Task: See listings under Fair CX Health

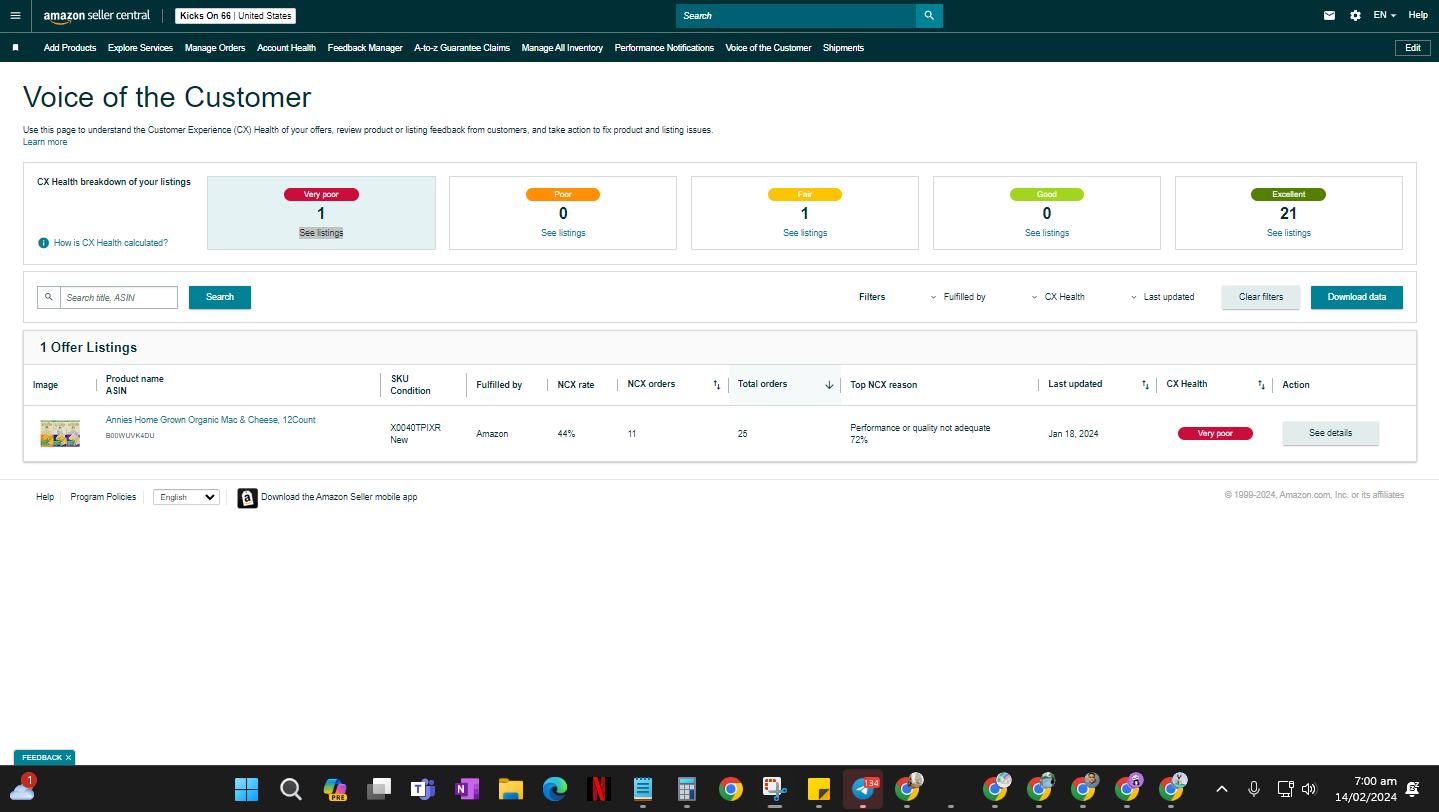Action: pos(805,233)
